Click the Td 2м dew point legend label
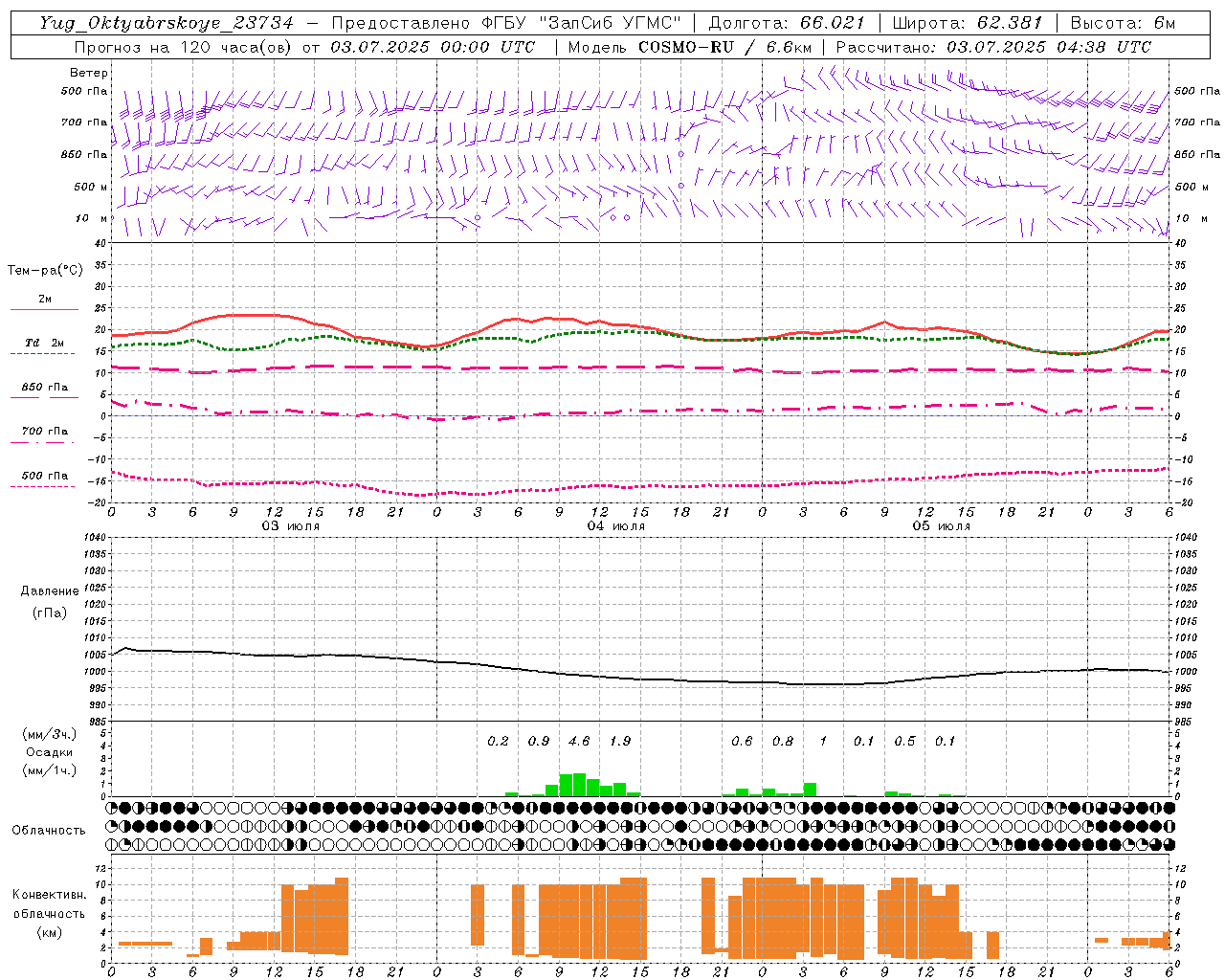Image resolution: width=1225 pixels, height=980 pixels. click(x=45, y=343)
